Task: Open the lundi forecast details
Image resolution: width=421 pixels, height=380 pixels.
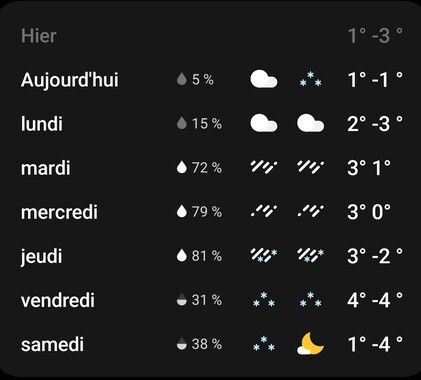Action: pyautogui.click(x=212, y=124)
